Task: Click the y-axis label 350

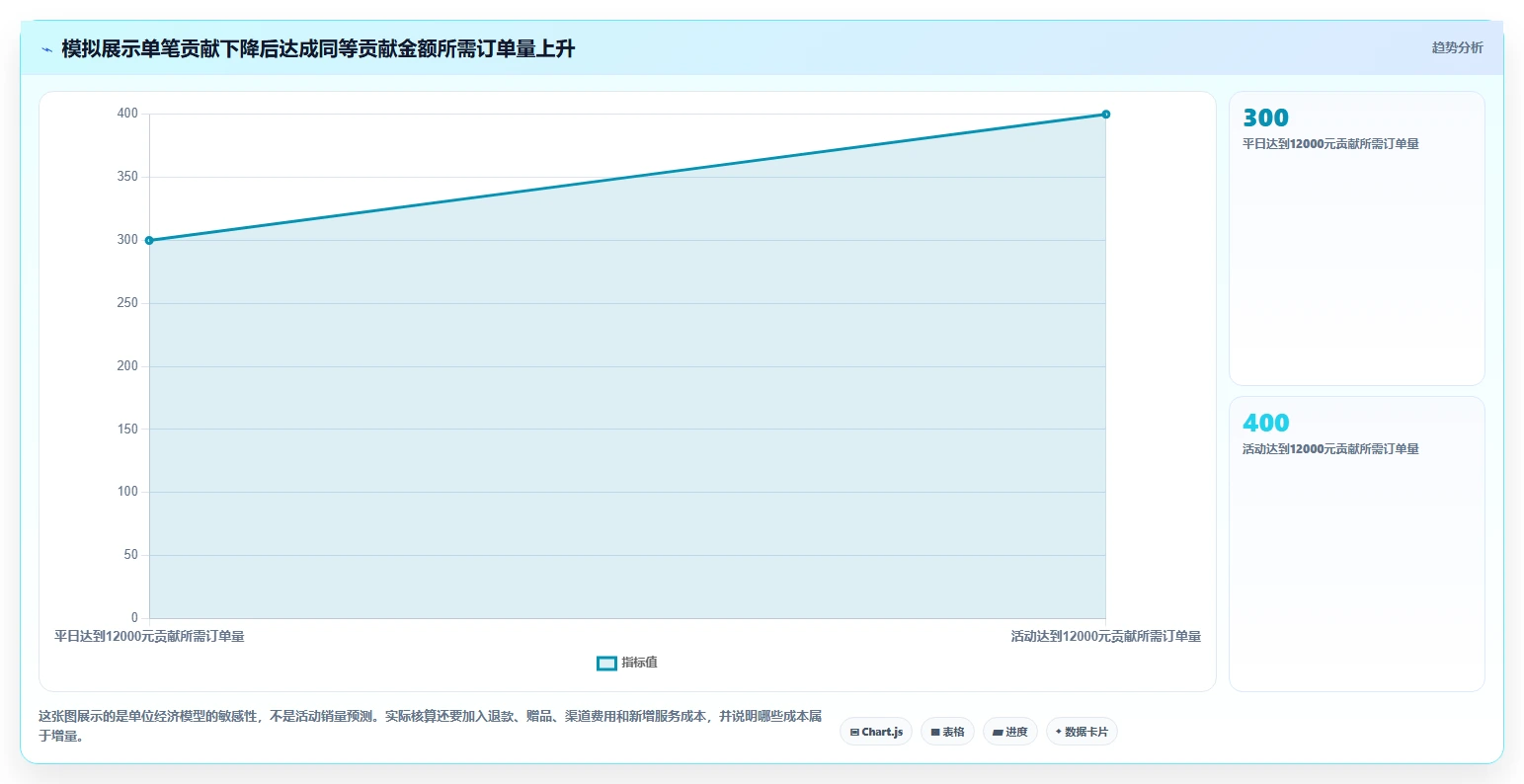Action: (x=126, y=177)
